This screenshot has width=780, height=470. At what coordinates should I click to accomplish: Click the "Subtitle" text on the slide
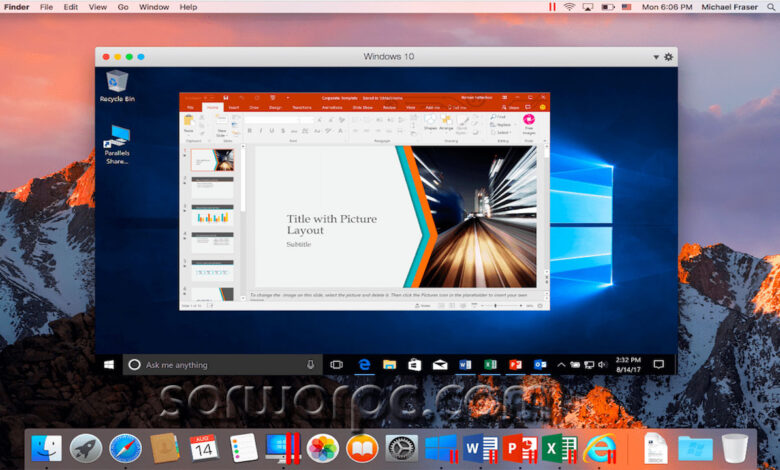click(x=298, y=244)
